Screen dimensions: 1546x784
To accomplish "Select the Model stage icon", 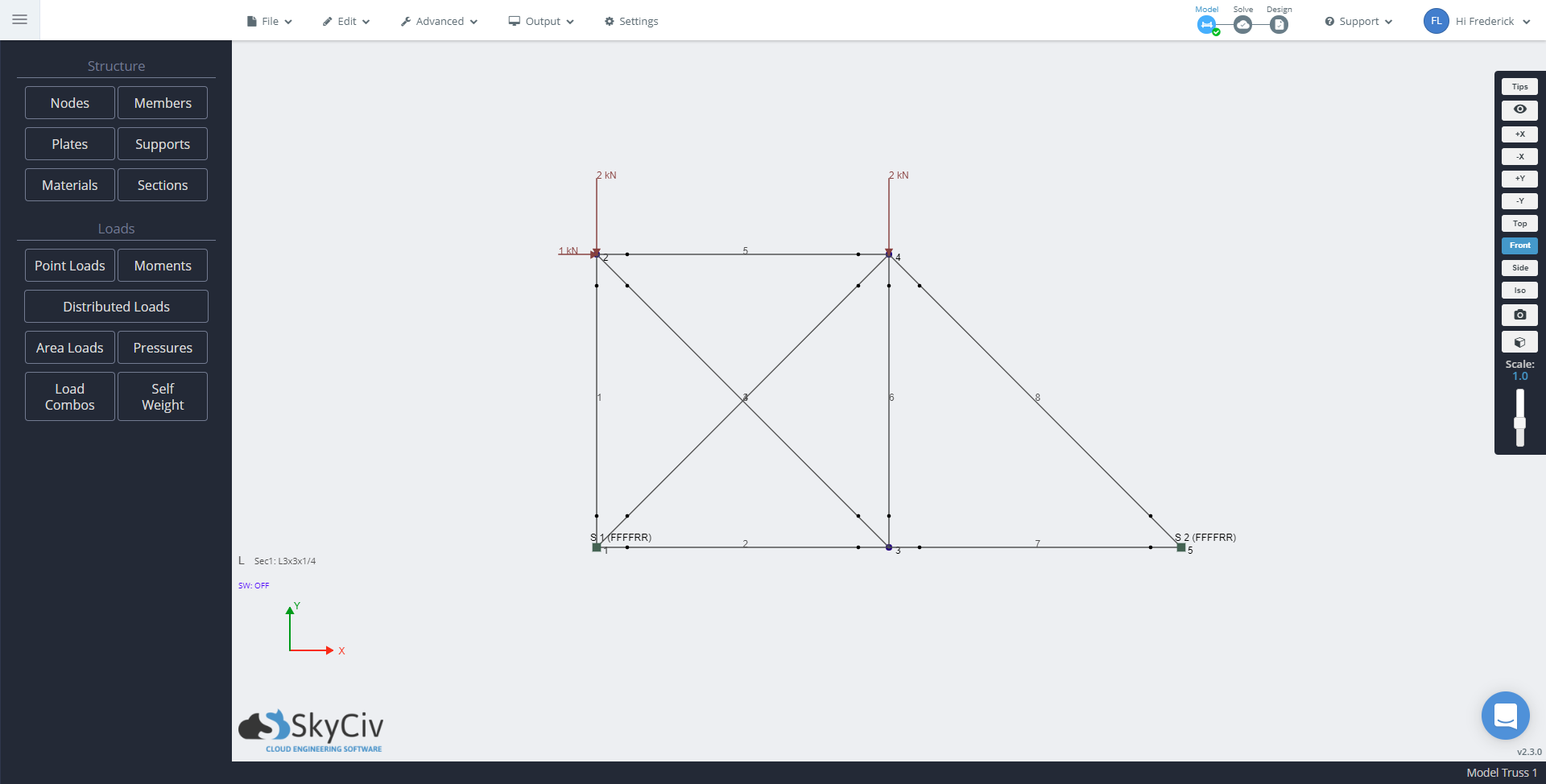I will [1206, 23].
